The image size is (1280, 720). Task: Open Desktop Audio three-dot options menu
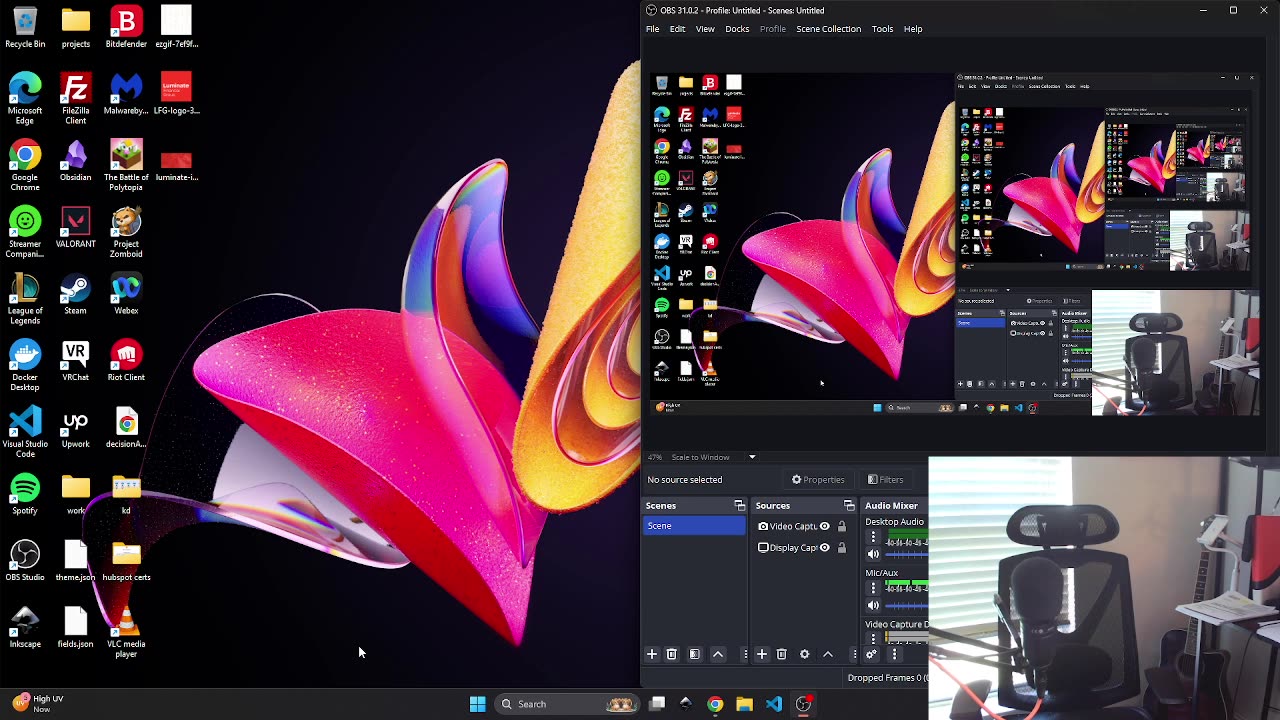tap(873, 537)
